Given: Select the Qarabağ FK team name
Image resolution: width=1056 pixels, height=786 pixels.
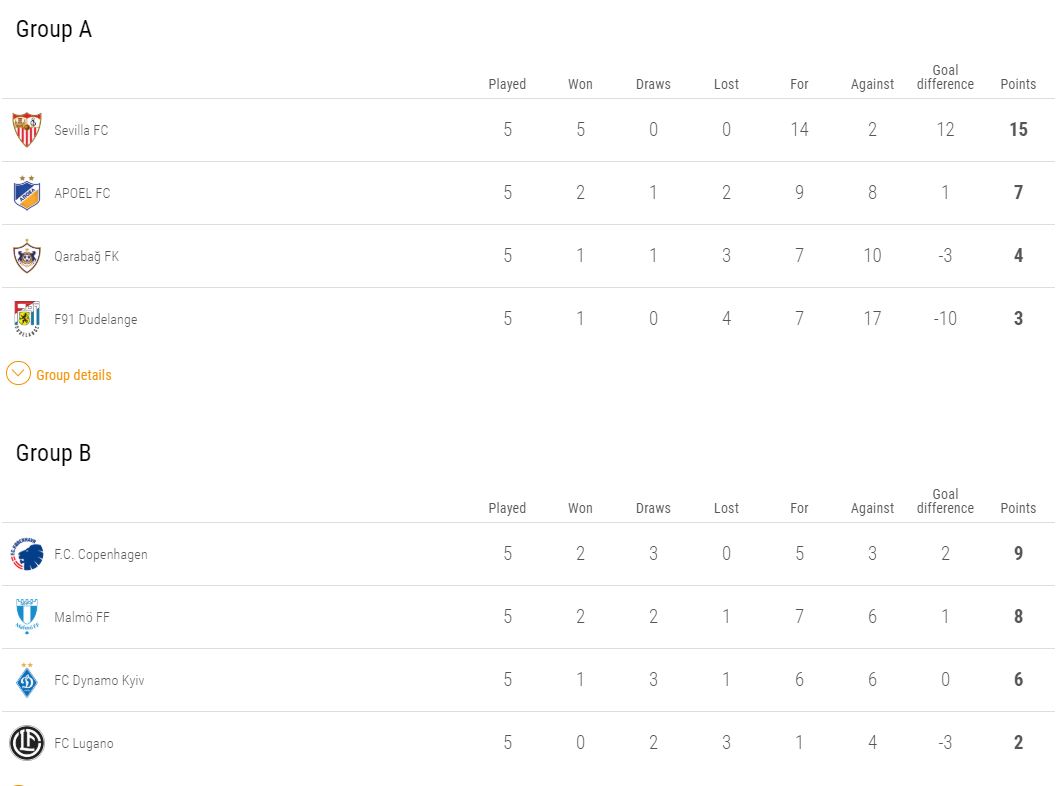Looking at the screenshot, I should click(x=86, y=257).
